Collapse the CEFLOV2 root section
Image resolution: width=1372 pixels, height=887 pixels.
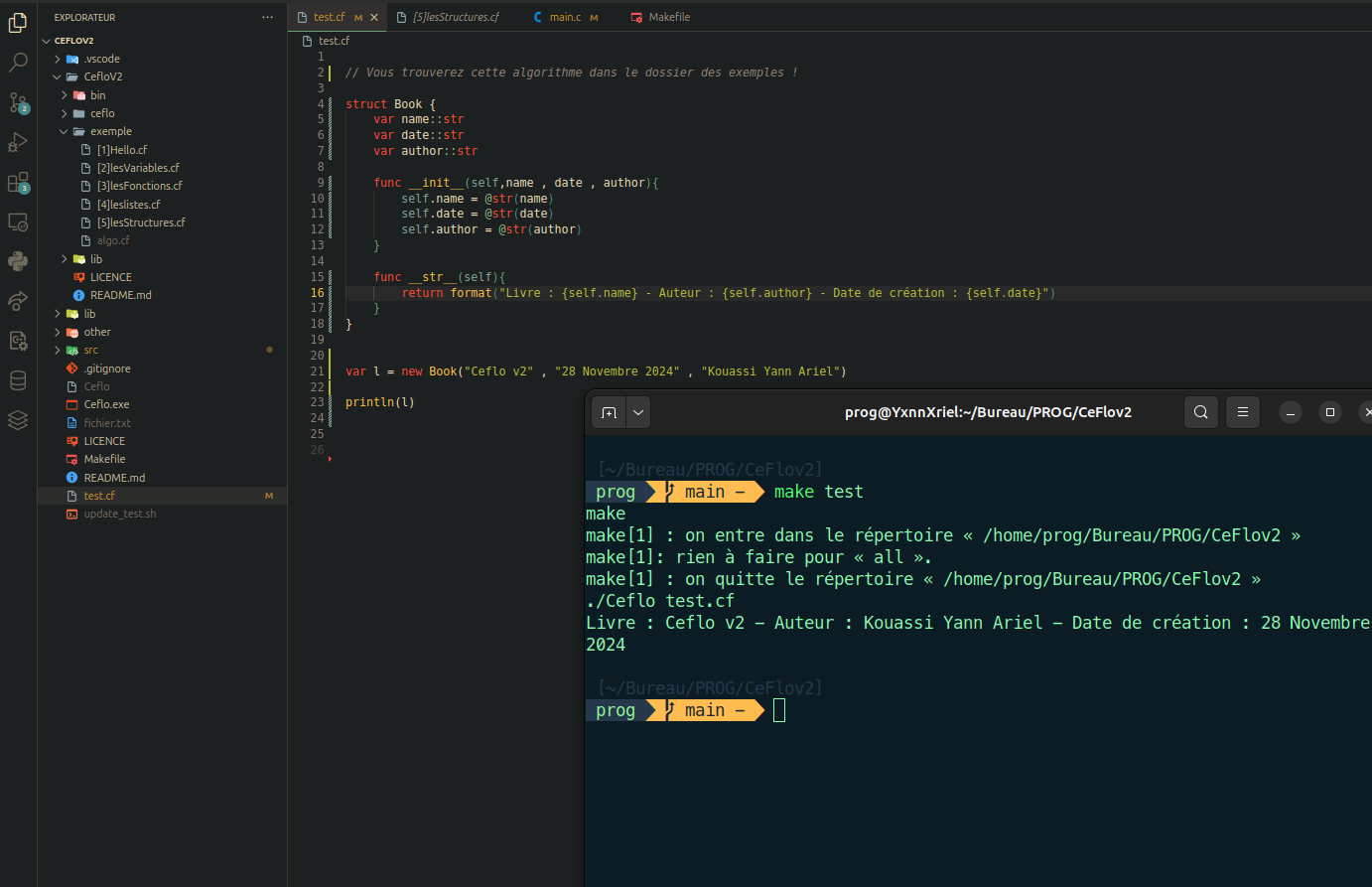tap(46, 41)
